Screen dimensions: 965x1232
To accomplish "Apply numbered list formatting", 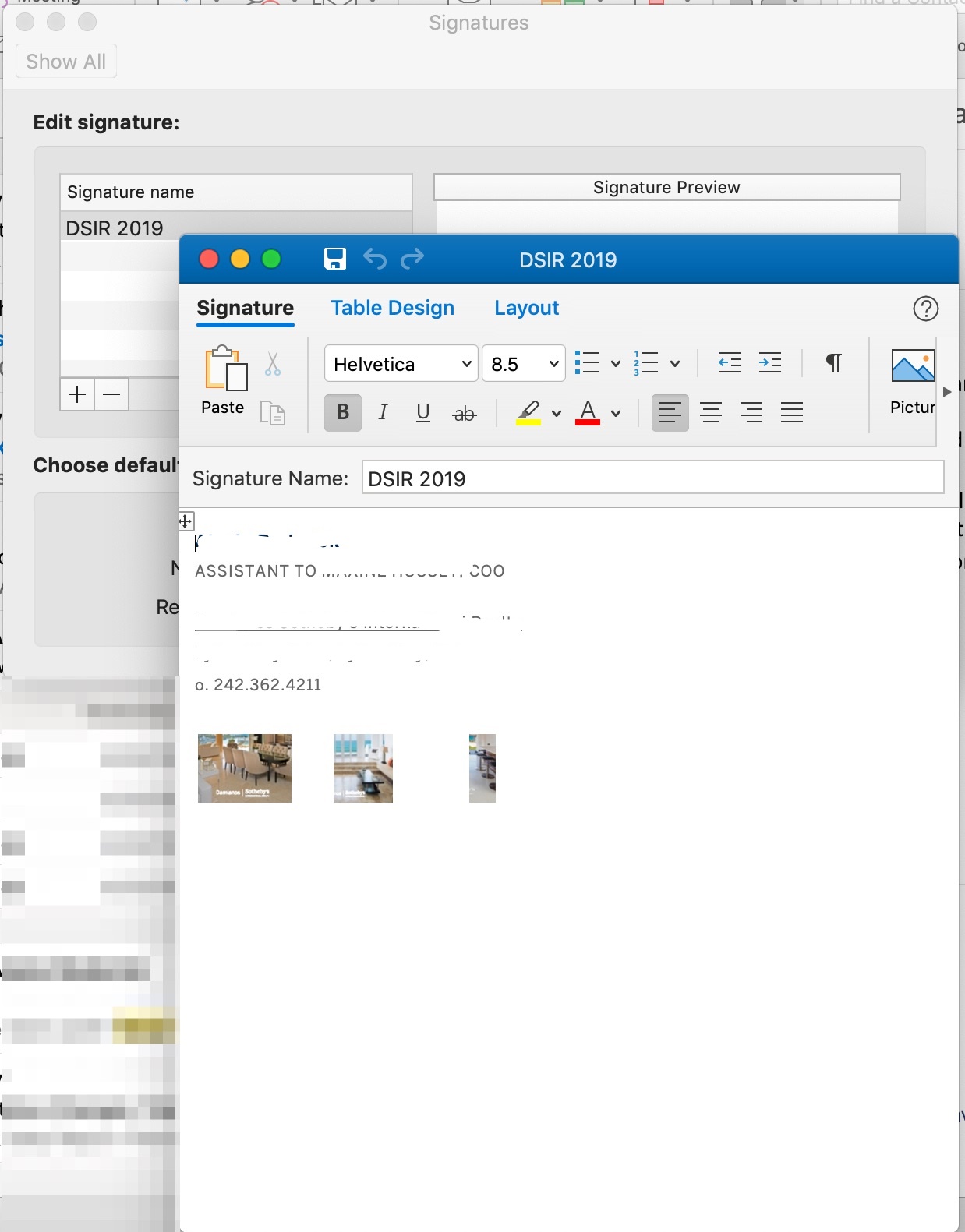I will [x=646, y=363].
